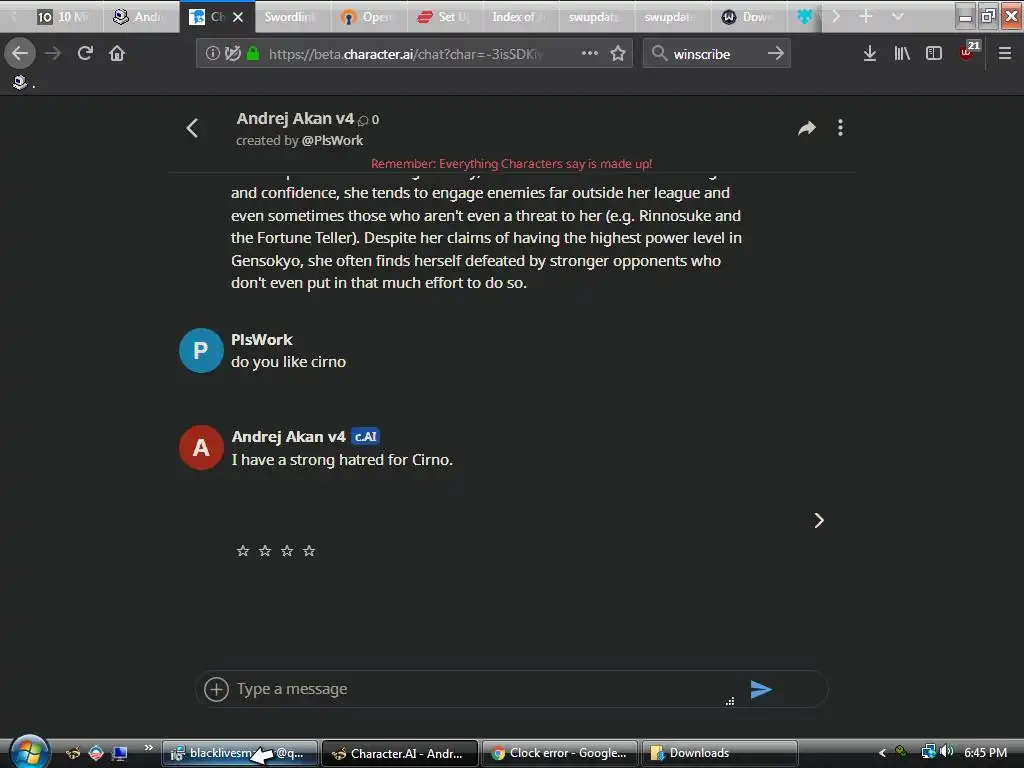Show hidden system tray icons arrow

[882, 753]
